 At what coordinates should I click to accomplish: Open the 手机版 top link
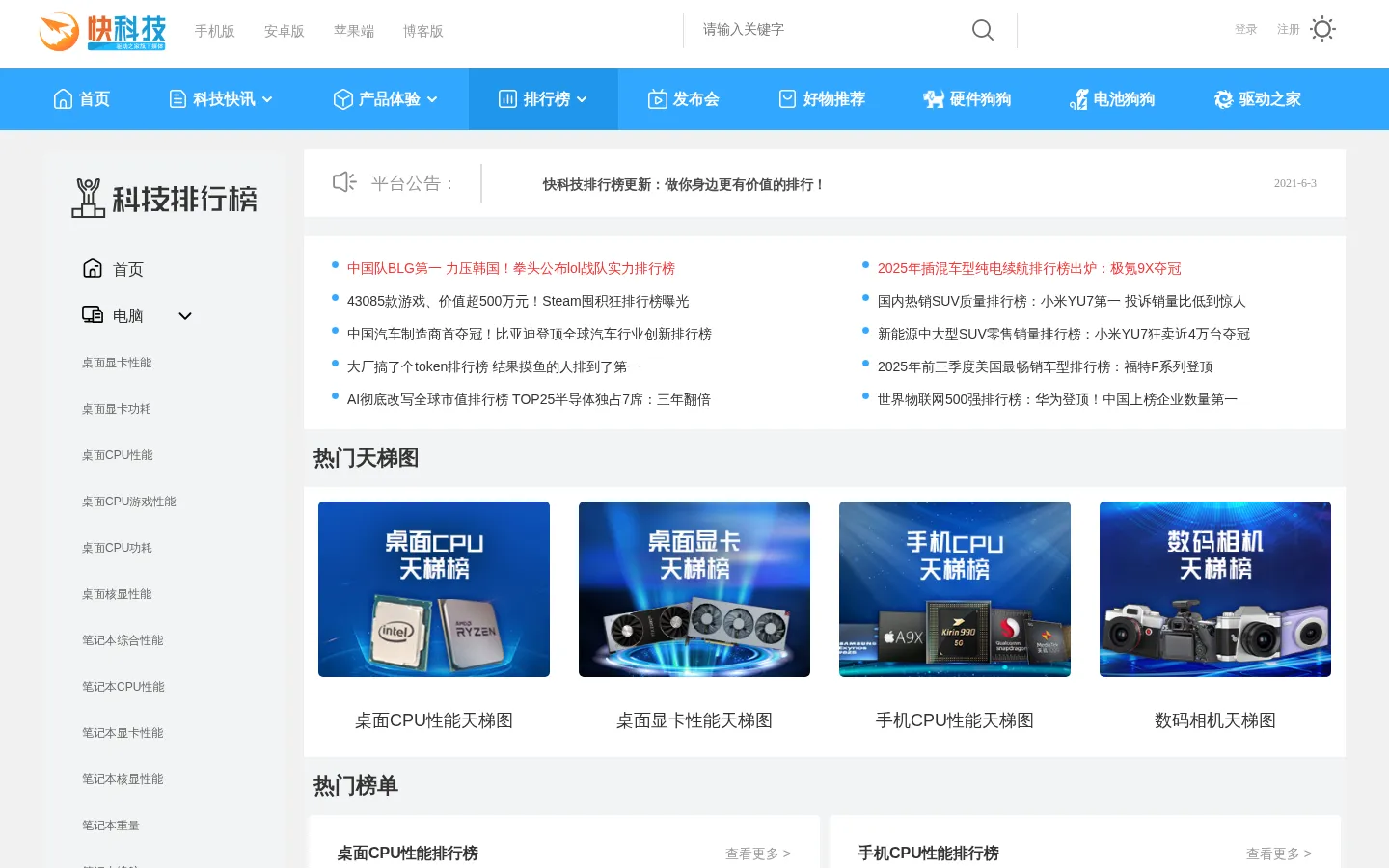pos(215,31)
